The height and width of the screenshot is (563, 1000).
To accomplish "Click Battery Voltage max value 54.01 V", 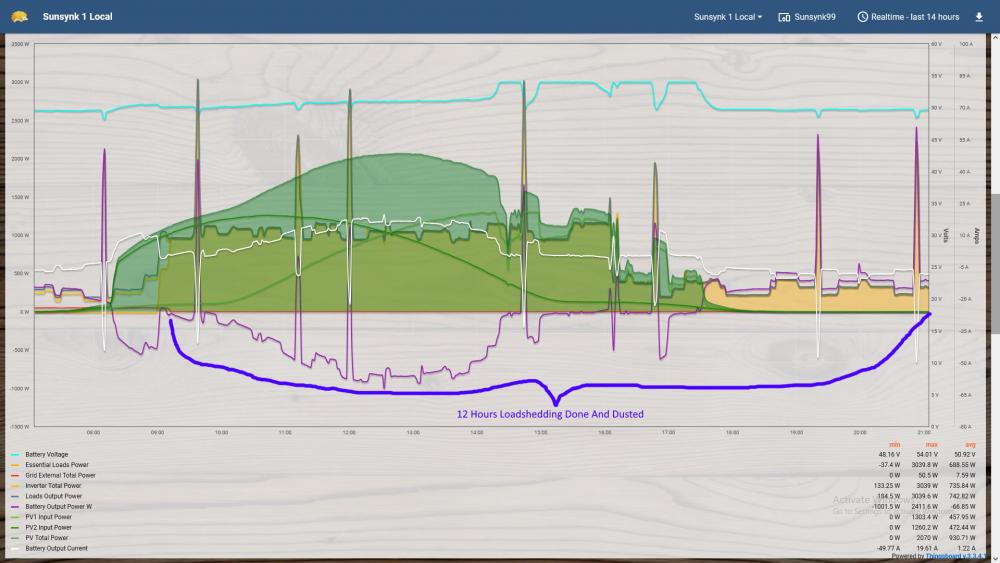I will [927, 455].
